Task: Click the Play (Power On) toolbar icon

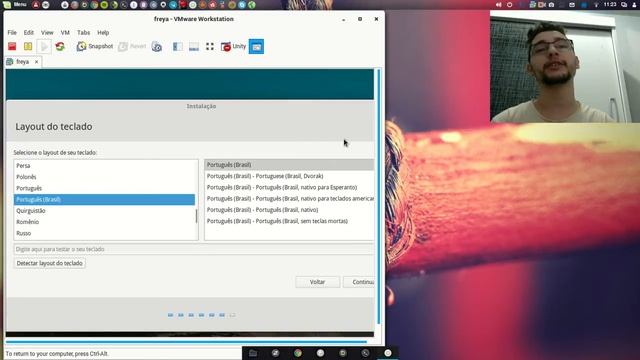Action: pyautogui.click(x=44, y=47)
